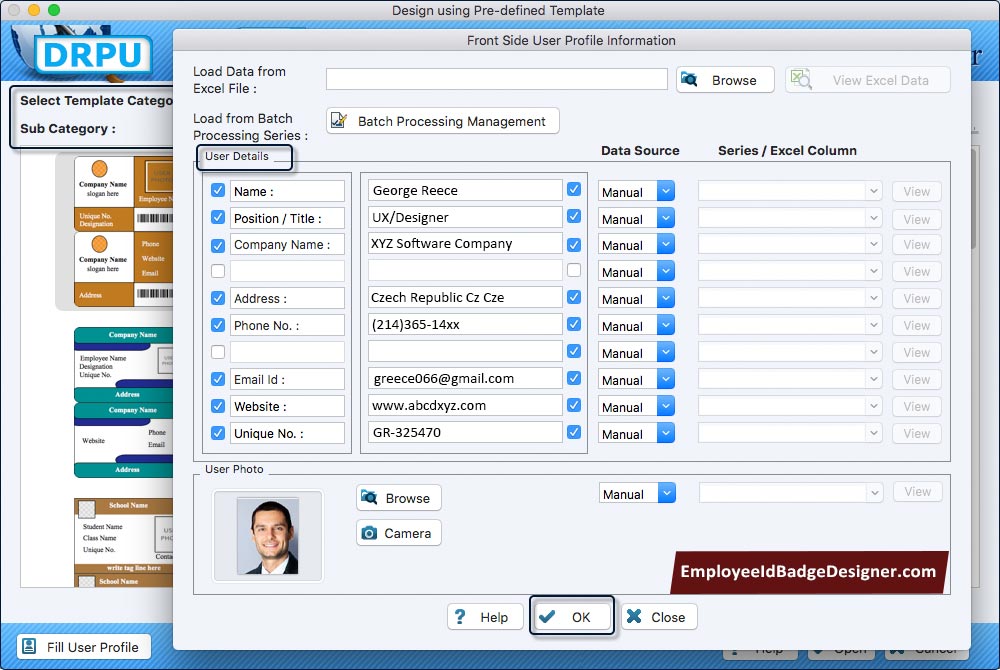The height and width of the screenshot is (670, 1000).
Task: Click the Fill User Profile person icon
Action: point(29,646)
